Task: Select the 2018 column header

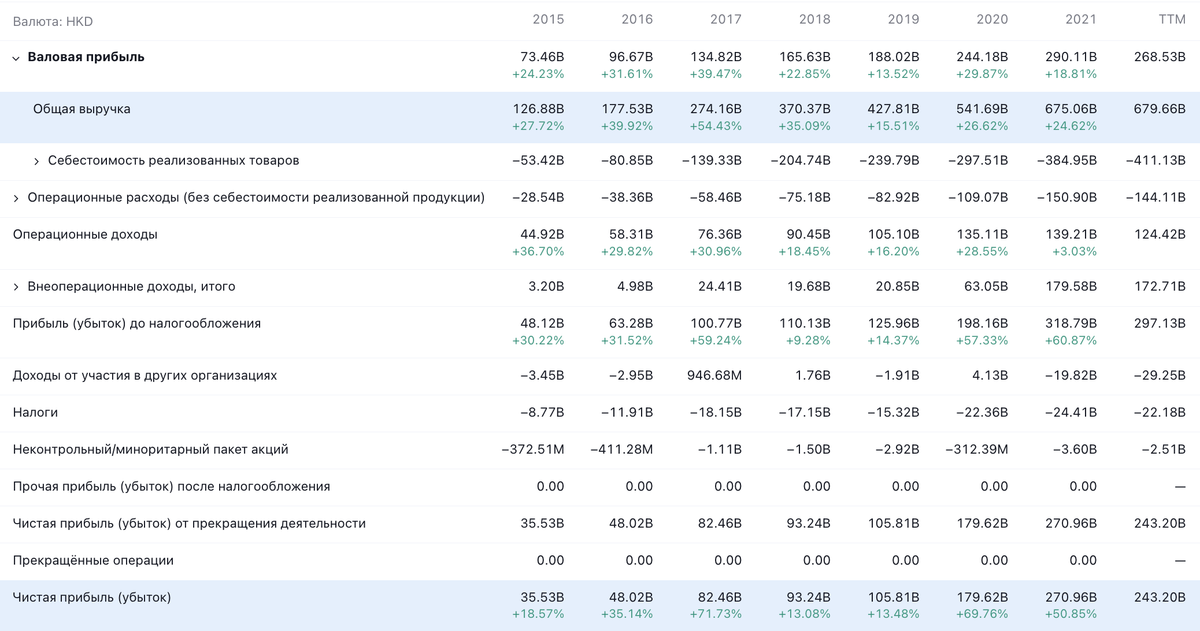Action: pos(815,19)
